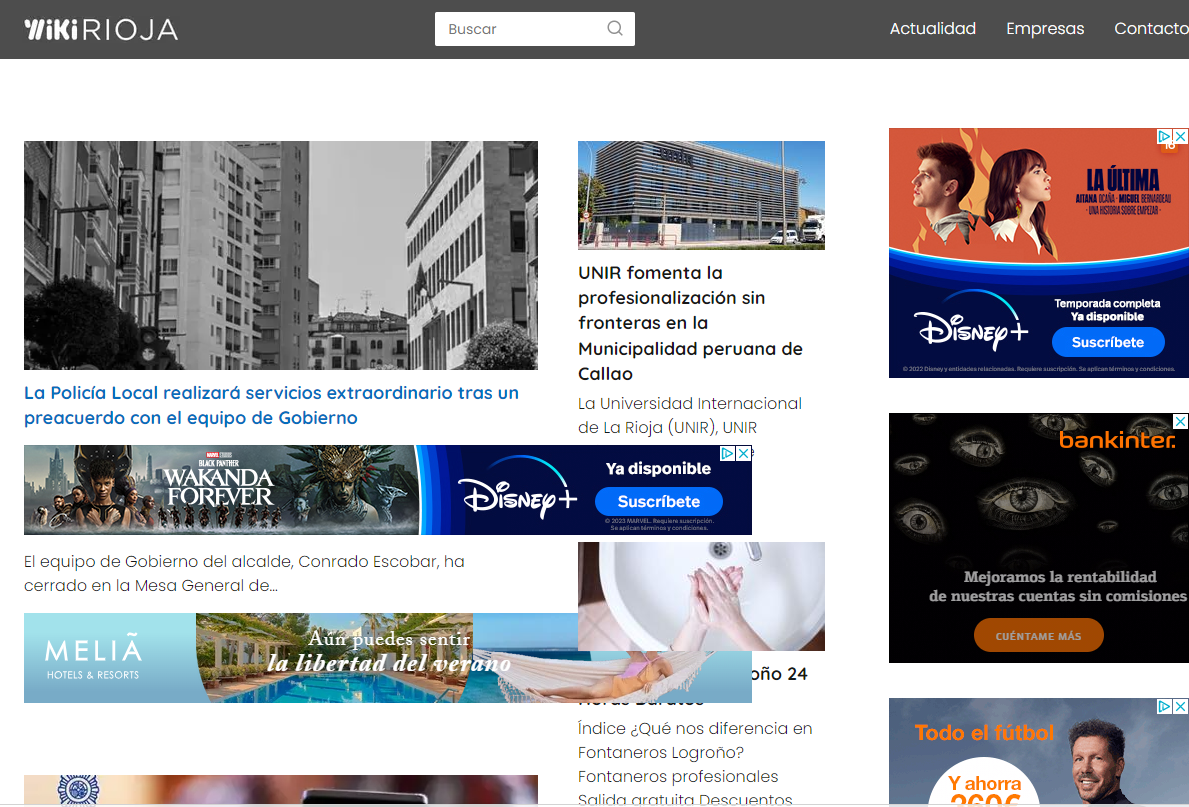The image size is (1189, 807).
Task: Open the UNIR building article image
Action: click(701, 195)
